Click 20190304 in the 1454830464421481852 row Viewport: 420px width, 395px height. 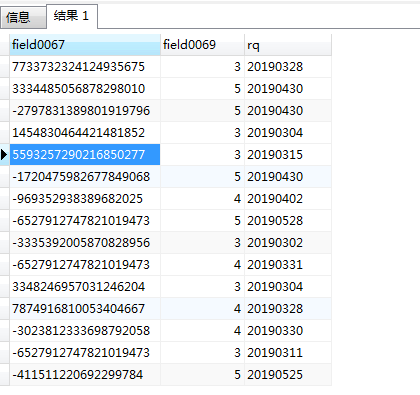tap(288, 133)
